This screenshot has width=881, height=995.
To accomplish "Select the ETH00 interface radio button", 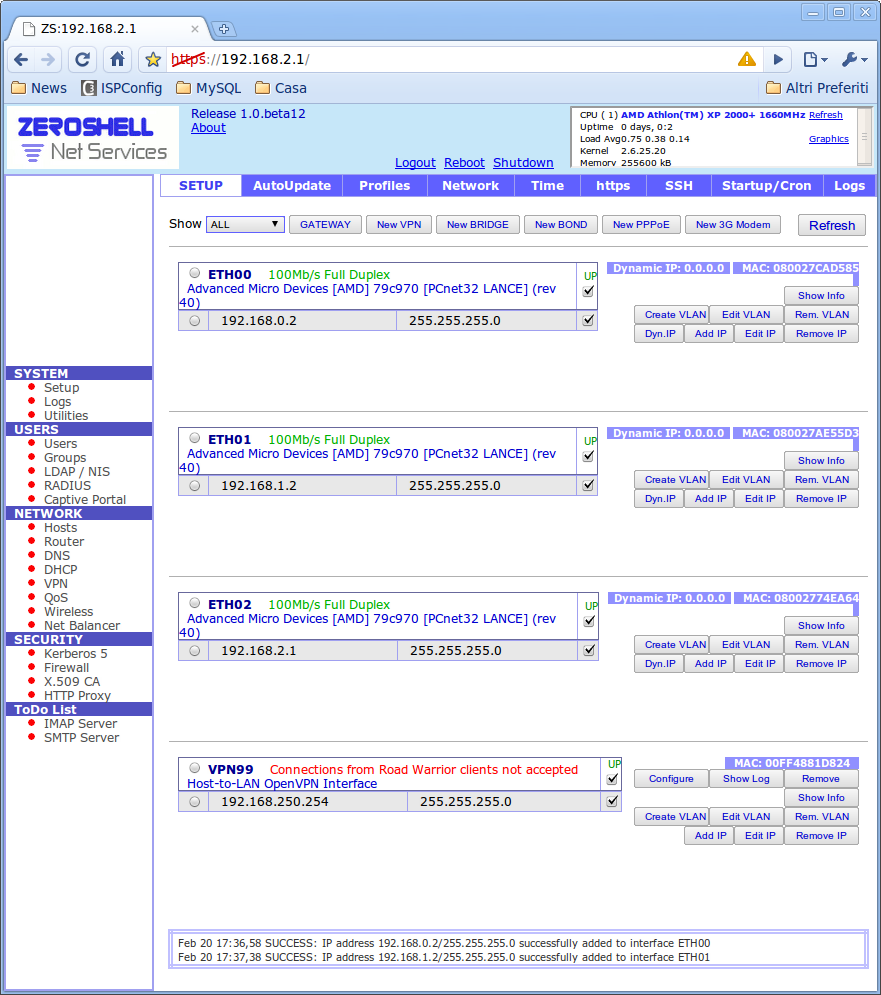I will [x=195, y=273].
